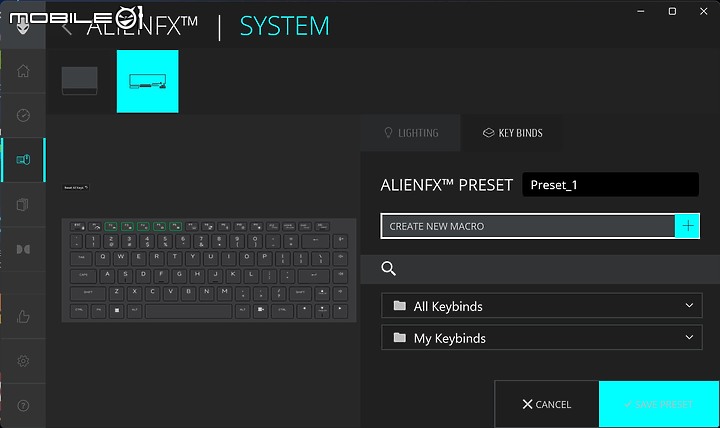Edit the Preset_1 name field
This screenshot has height=428, width=720.
[611, 185]
